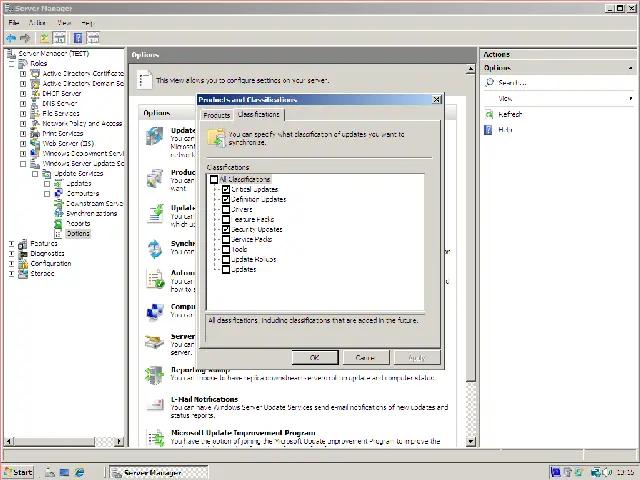Click the Features node icon
The height and width of the screenshot is (480, 640).
pos(23,244)
